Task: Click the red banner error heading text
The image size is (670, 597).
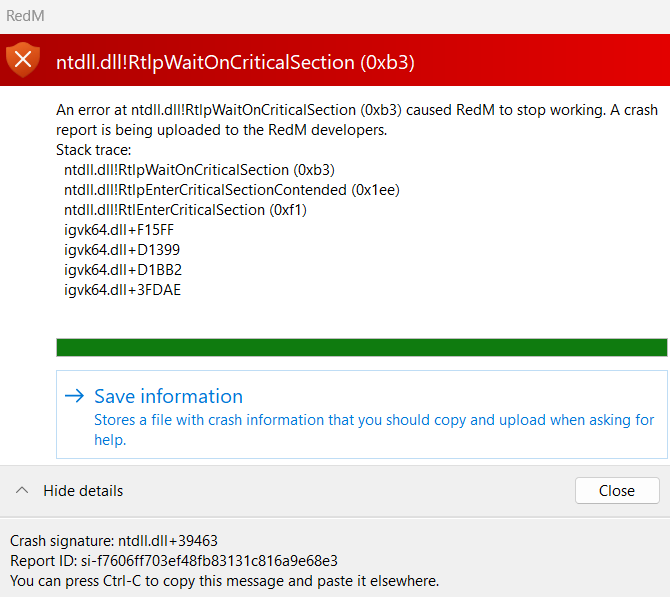Action: [x=235, y=62]
